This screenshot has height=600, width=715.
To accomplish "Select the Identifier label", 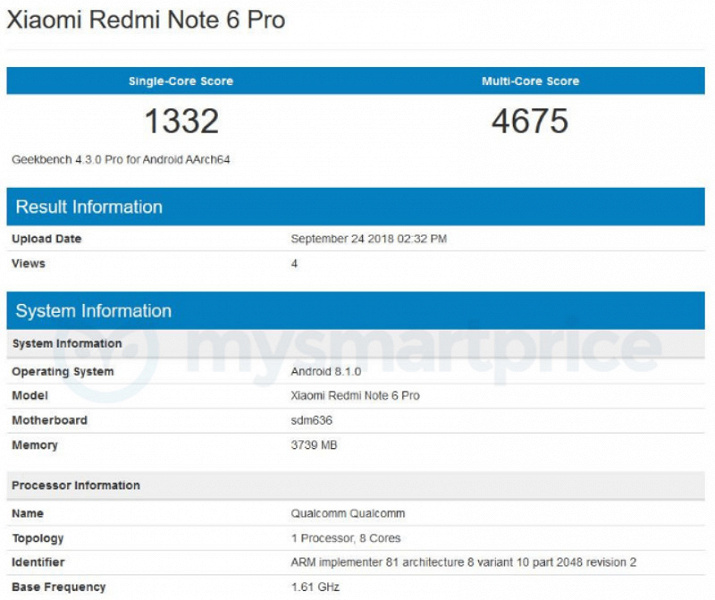I will coord(38,562).
